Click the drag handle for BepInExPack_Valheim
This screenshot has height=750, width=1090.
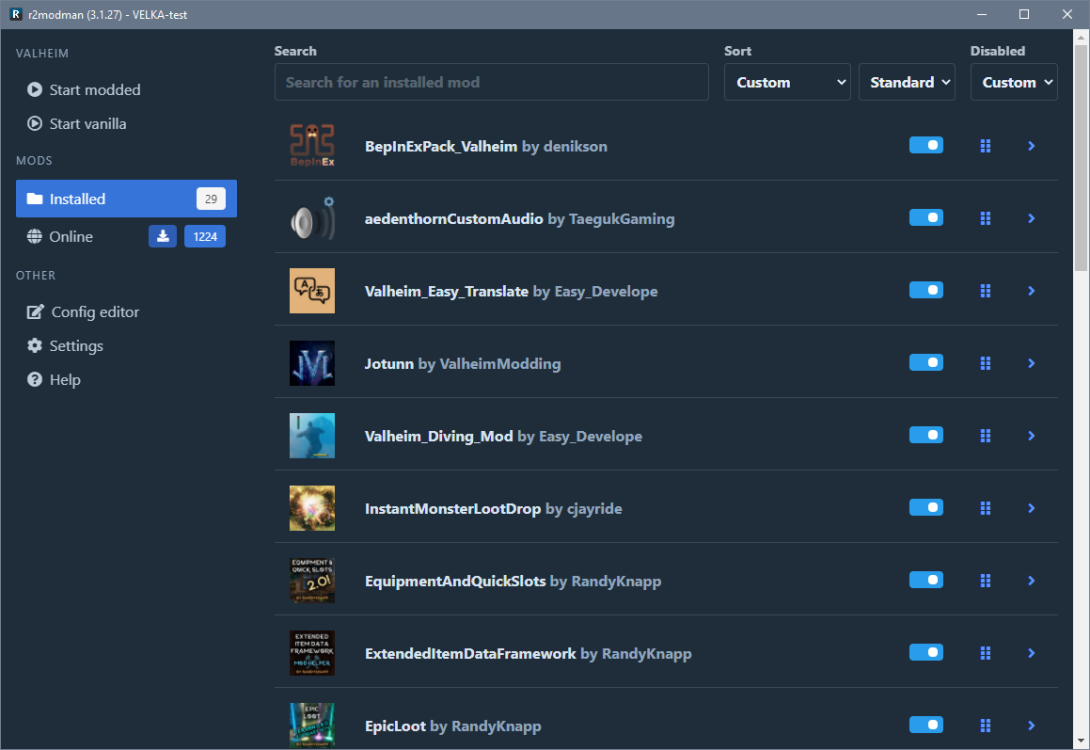[985, 146]
